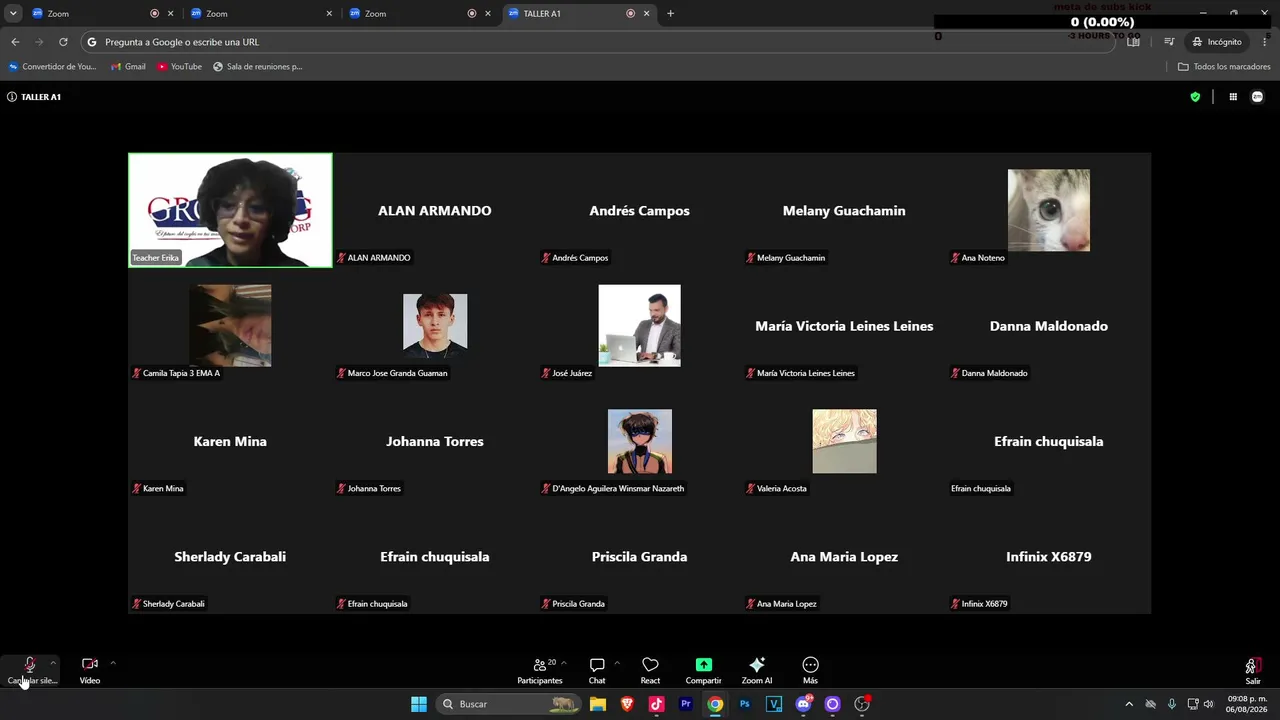Open the Todos los marcadores folder
The width and height of the screenshot is (1280, 720).
pyautogui.click(x=1224, y=67)
